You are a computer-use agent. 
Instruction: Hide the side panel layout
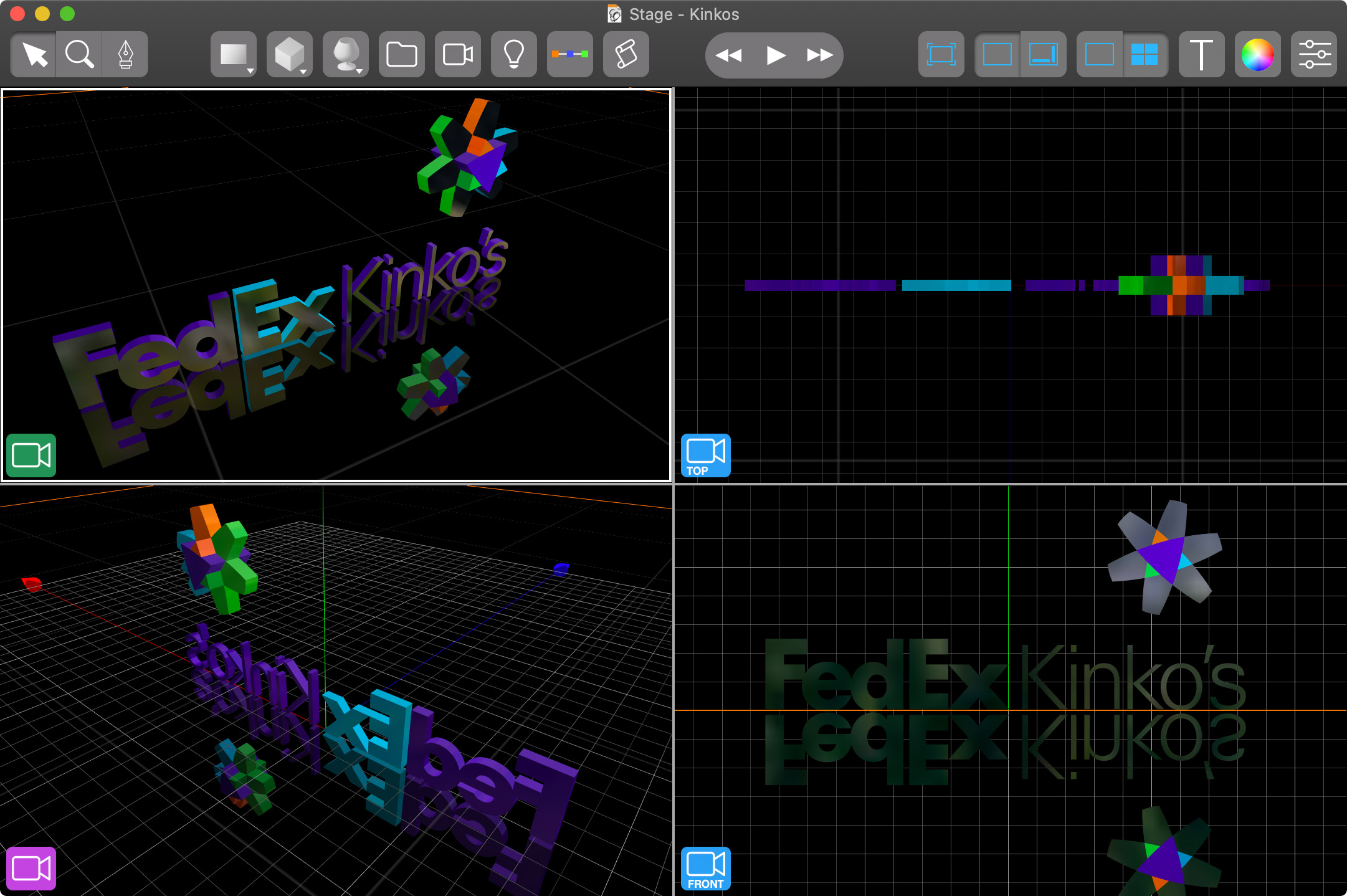997,55
